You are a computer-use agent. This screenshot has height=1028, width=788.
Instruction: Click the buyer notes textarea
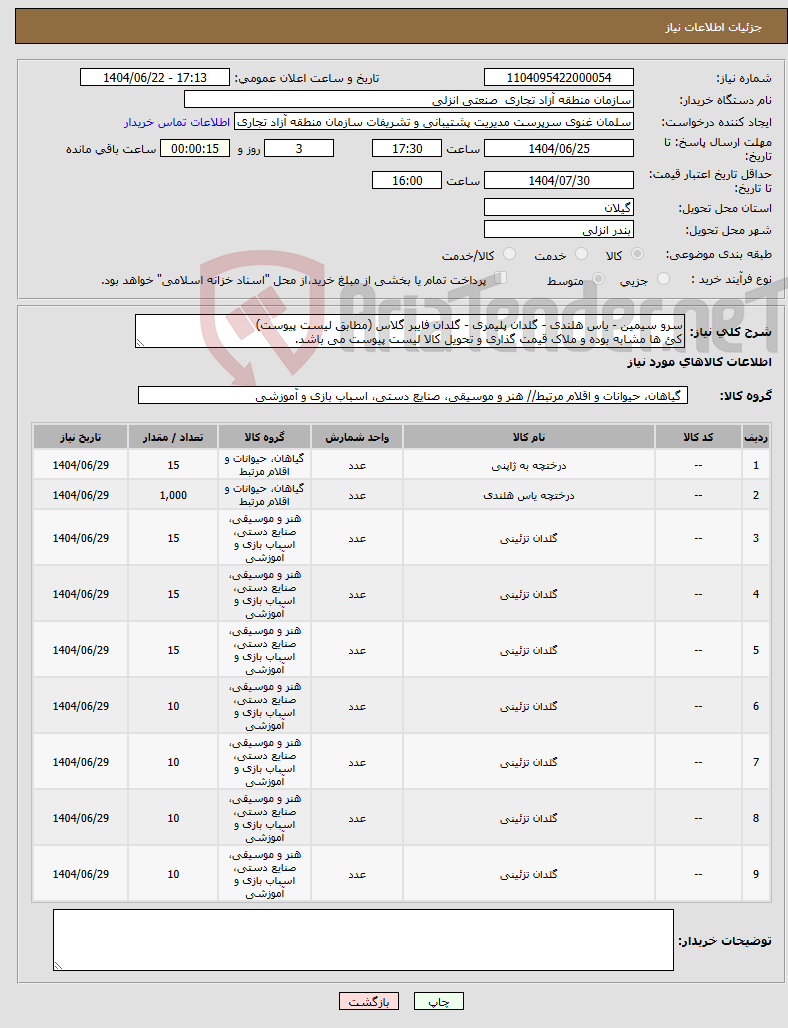point(363,940)
